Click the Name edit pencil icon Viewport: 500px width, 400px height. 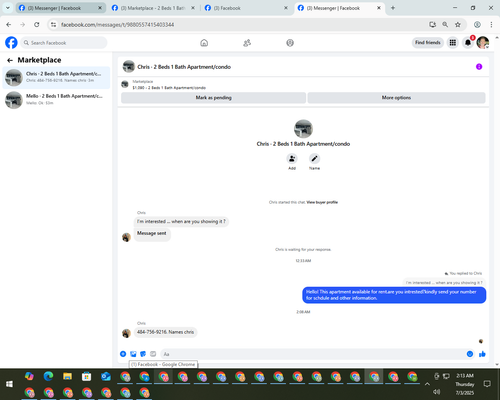tap(314, 159)
